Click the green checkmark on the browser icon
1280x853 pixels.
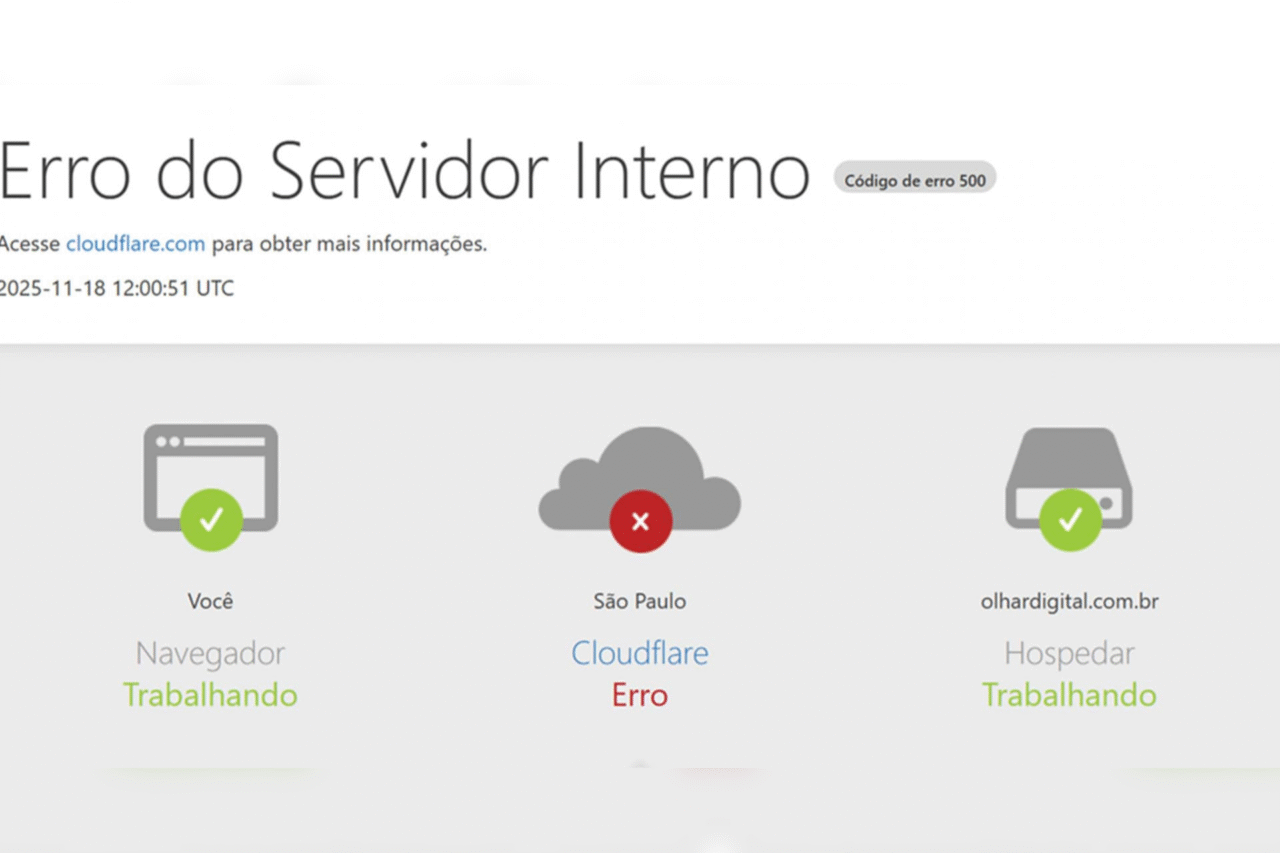click(211, 520)
